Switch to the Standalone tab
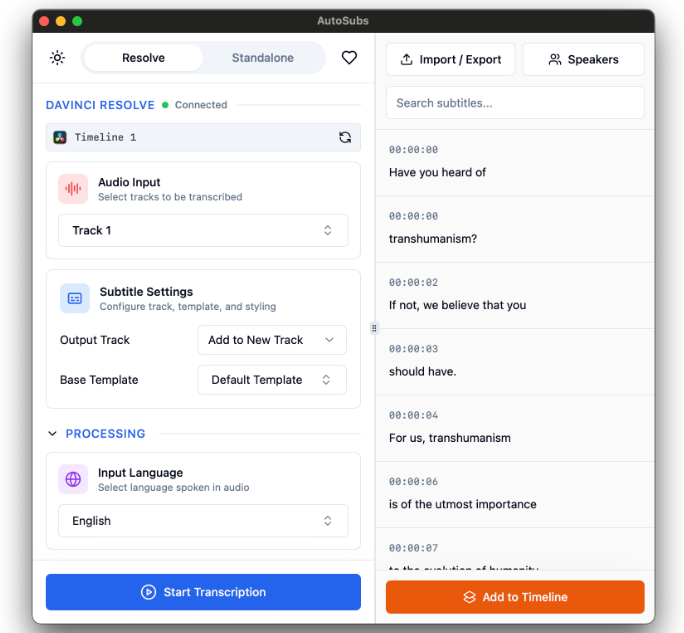The height and width of the screenshot is (633, 684). [x=263, y=58]
